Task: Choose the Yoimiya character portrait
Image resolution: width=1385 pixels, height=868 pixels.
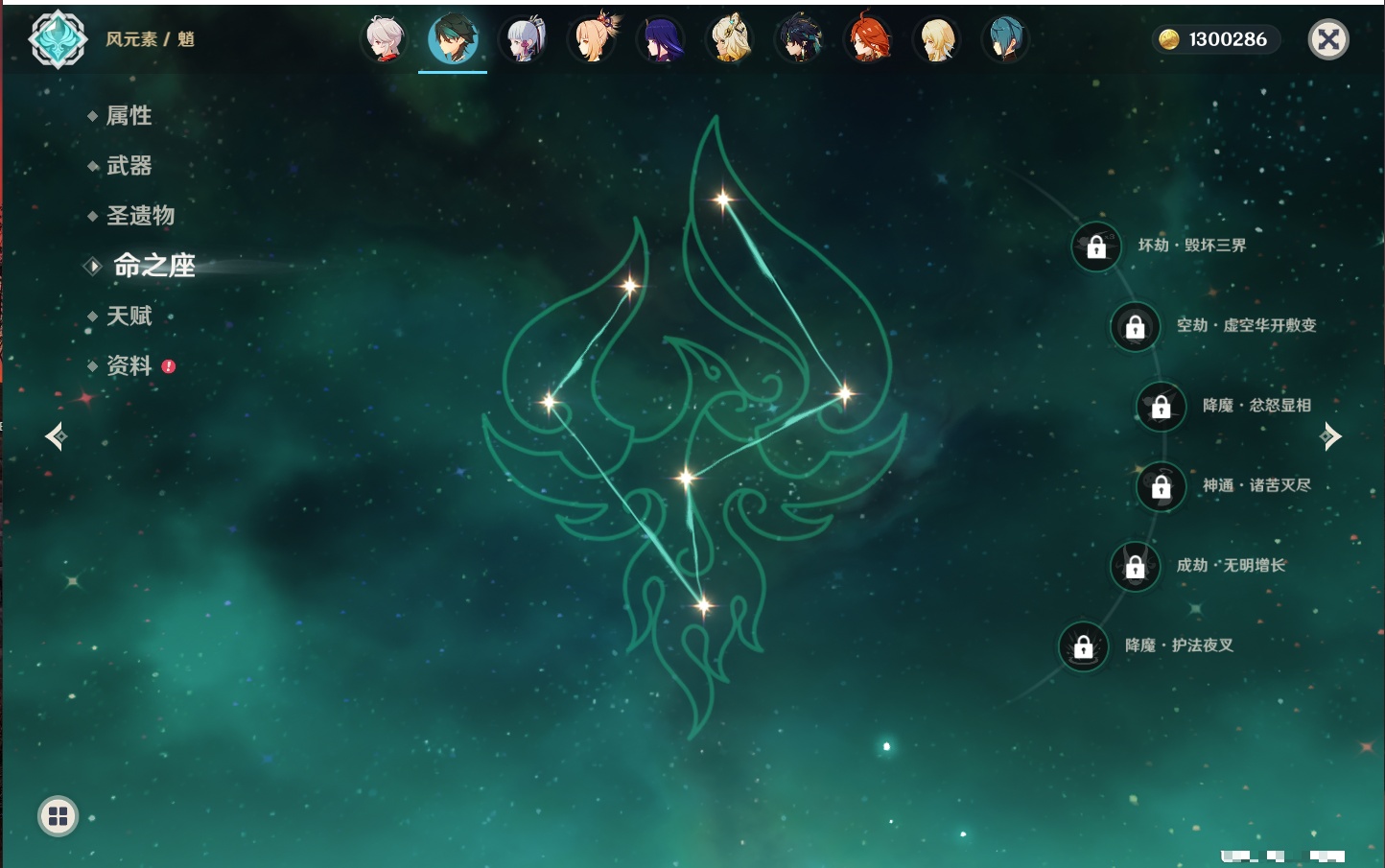Action: (592, 40)
